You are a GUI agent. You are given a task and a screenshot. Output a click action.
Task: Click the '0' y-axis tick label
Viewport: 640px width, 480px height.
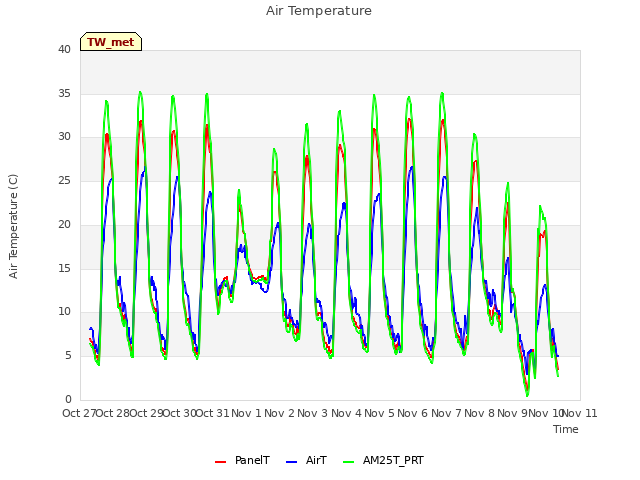coord(68,399)
